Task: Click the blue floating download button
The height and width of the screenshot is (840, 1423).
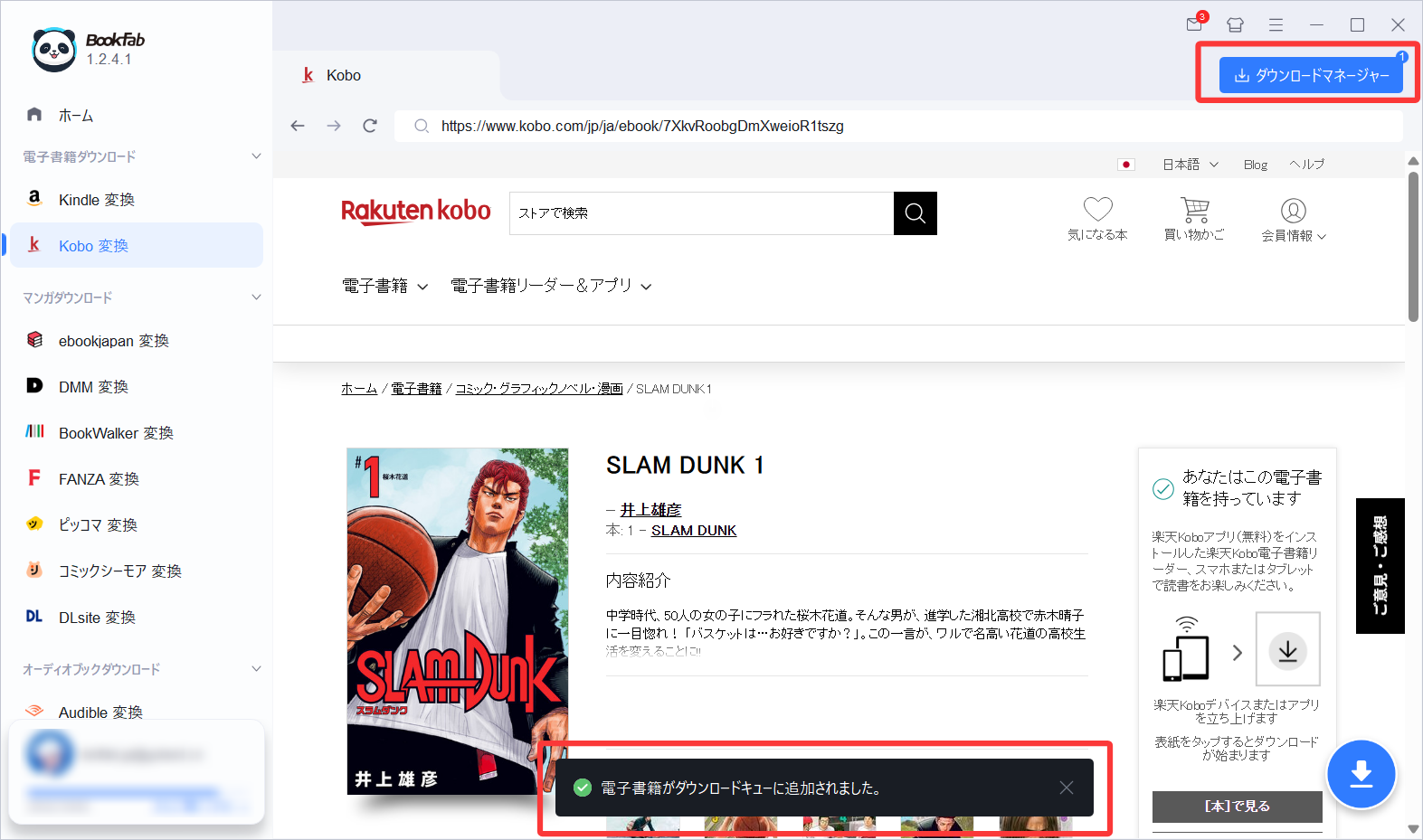Action: [1361, 775]
